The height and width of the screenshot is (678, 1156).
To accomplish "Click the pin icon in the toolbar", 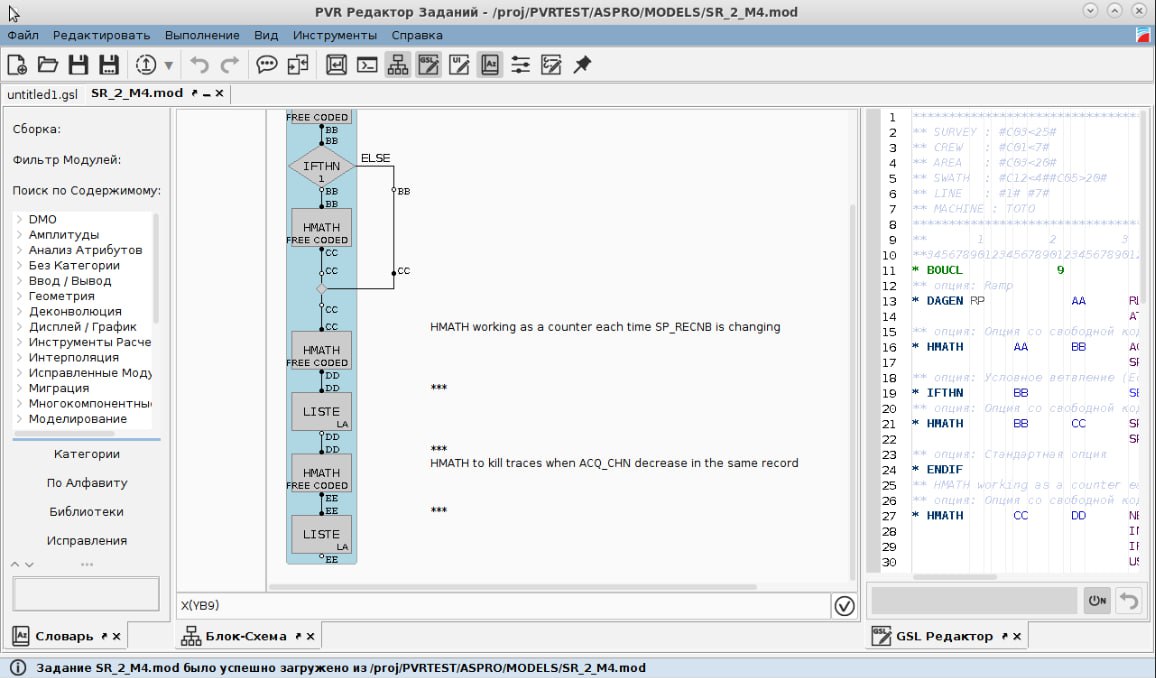I will (x=582, y=65).
